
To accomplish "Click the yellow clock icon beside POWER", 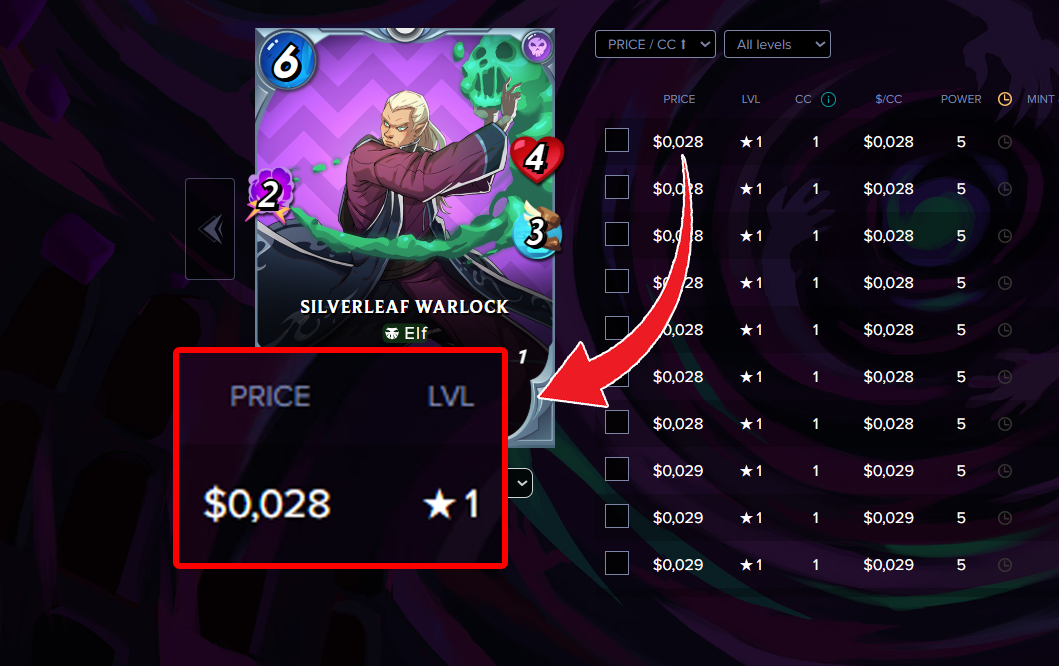I will click(1005, 99).
